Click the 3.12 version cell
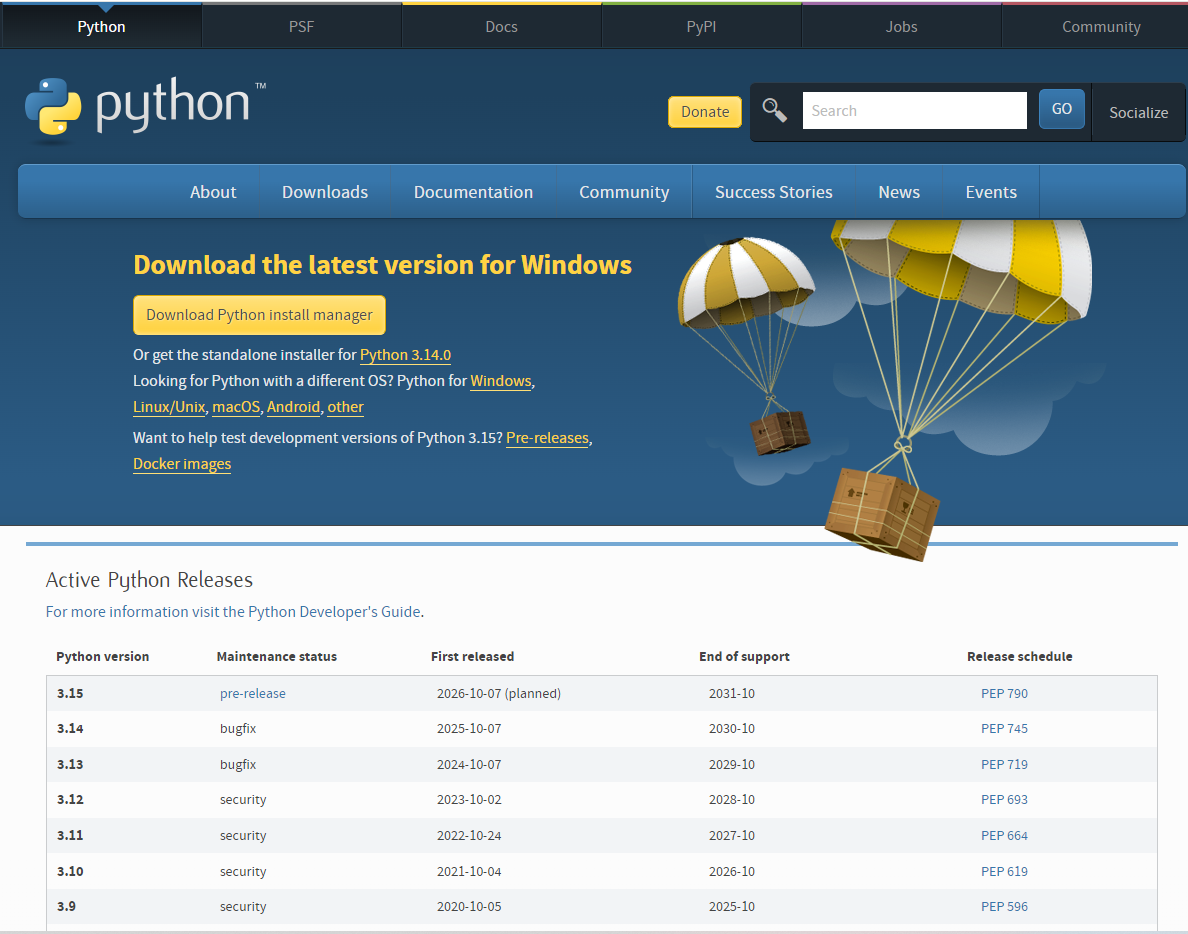1188x934 pixels. 70,799
